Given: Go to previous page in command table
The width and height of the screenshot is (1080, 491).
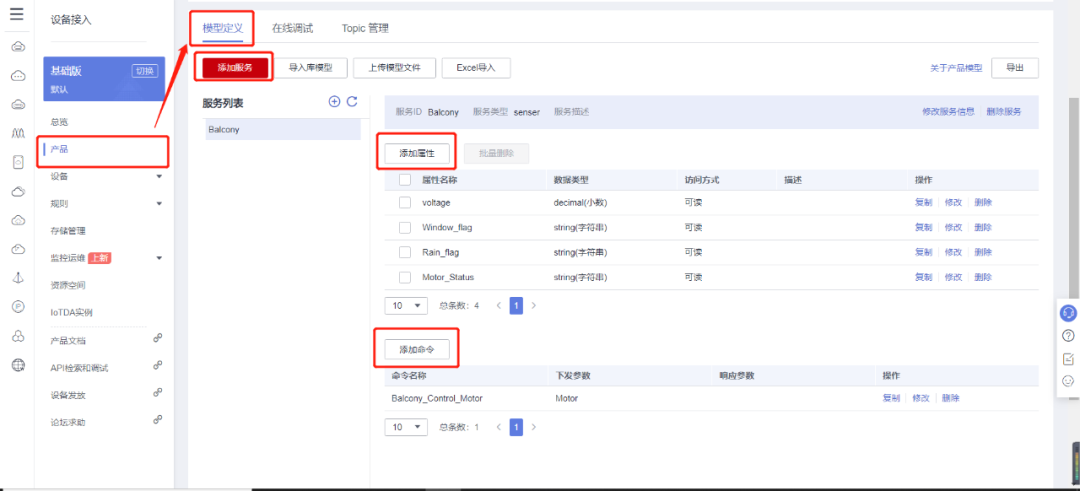Looking at the screenshot, I should 499,427.
